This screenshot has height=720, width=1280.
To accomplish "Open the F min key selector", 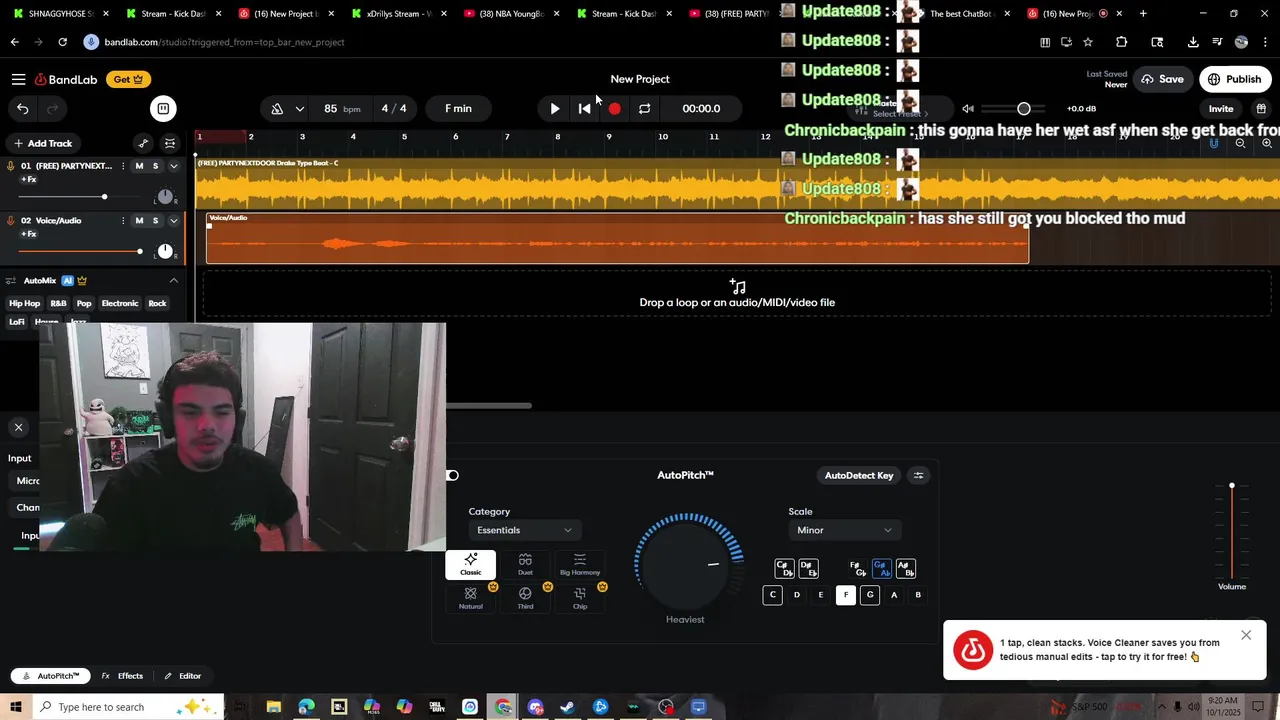I will [x=458, y=108].
